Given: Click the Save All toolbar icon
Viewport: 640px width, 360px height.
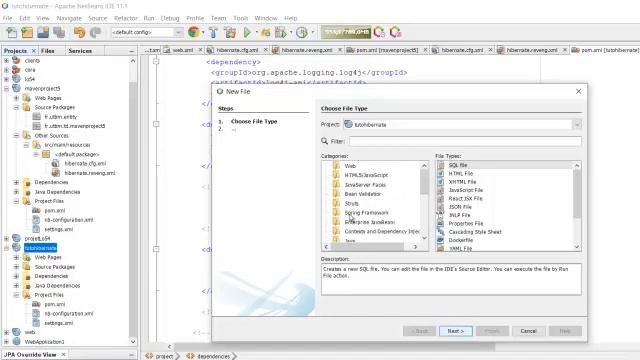Looking at the screenshot, I should coord(59,32).
